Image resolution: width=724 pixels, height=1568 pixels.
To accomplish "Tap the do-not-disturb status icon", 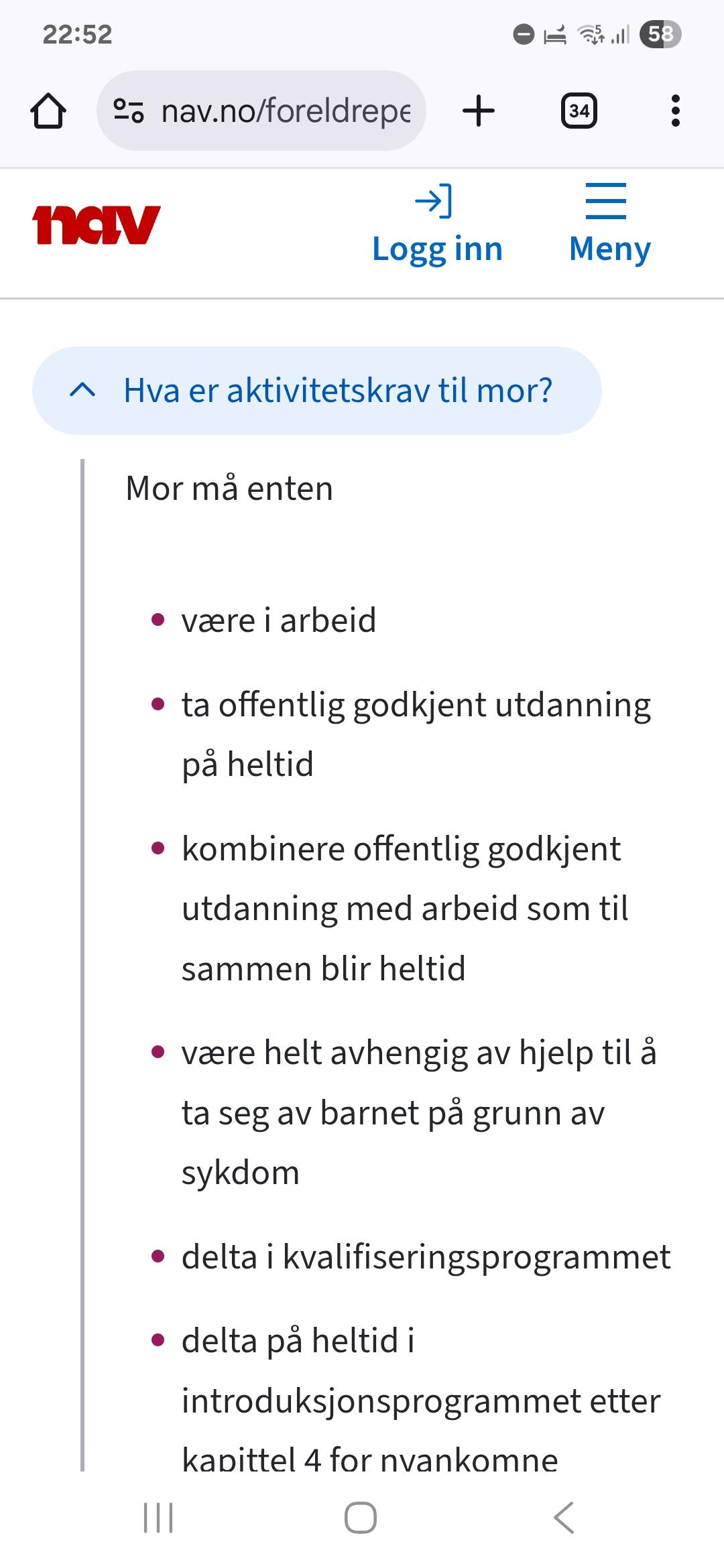I will coord(524,34).
